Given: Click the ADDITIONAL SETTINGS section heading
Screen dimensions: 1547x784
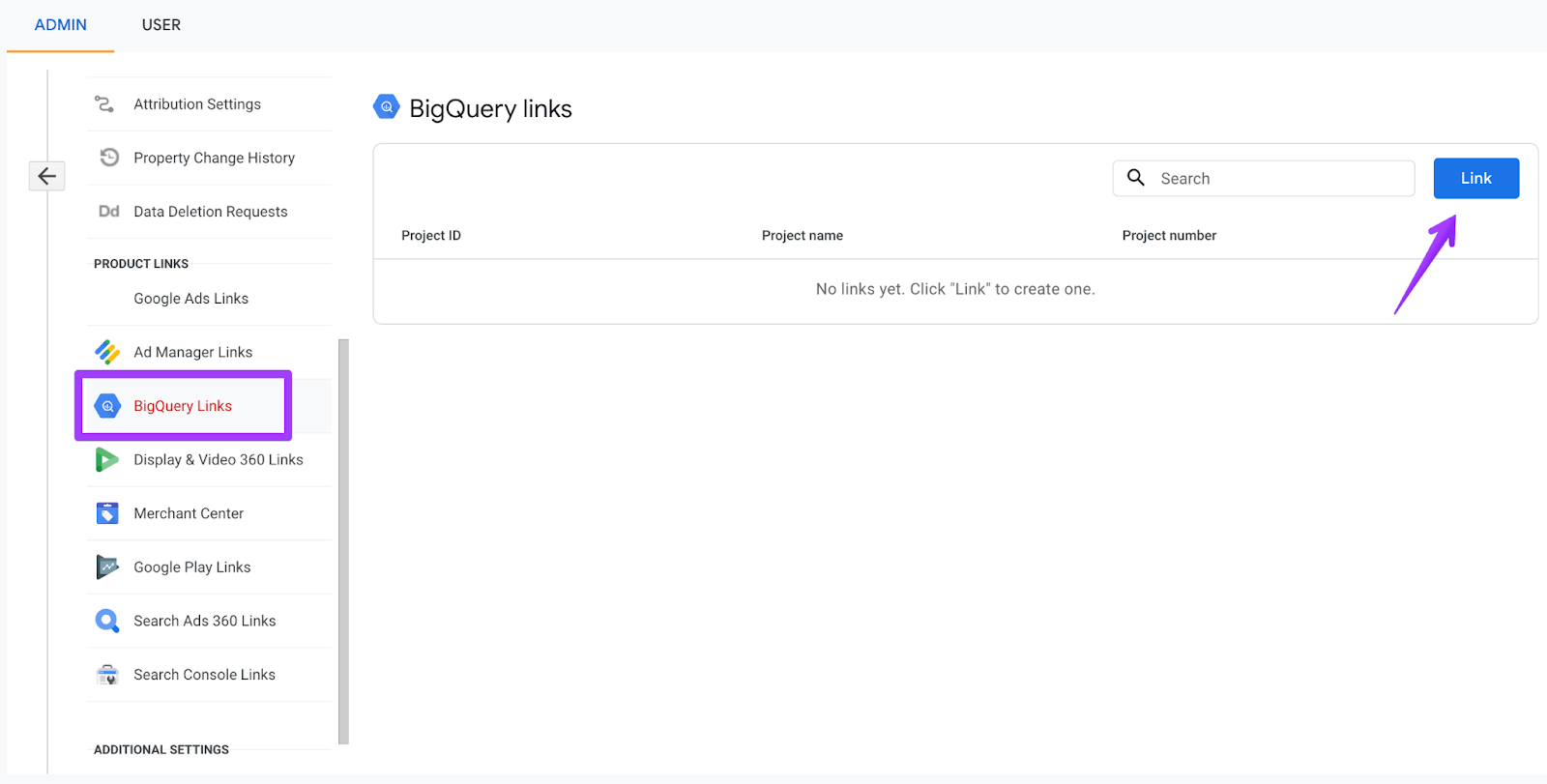Looking at the screenshot, I should pos(161,749).
